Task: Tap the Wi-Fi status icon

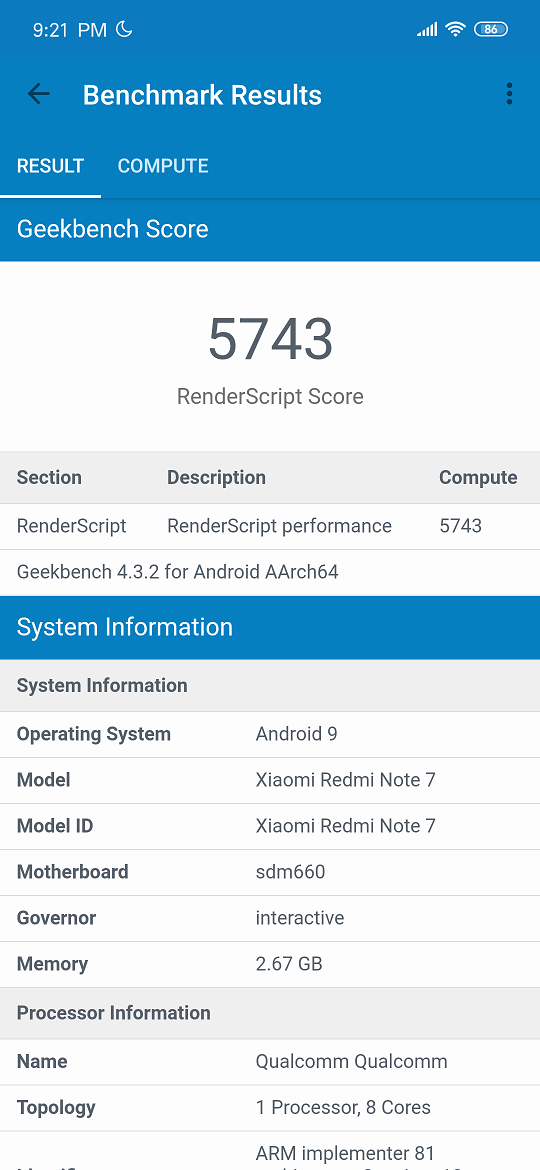Action: (x=455, y=29)
